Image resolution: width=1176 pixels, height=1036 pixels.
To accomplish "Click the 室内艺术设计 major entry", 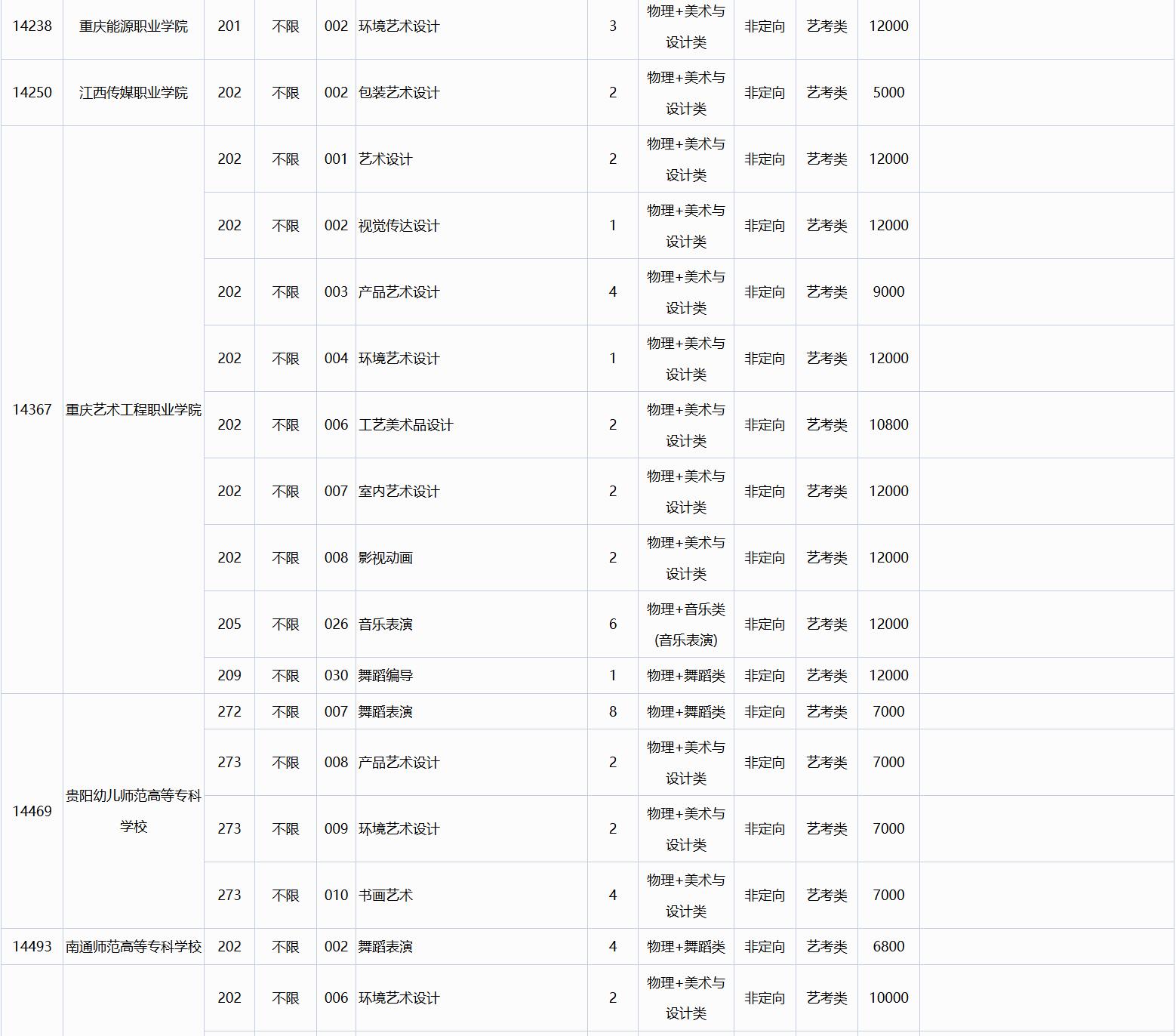I will pos(399,492).
